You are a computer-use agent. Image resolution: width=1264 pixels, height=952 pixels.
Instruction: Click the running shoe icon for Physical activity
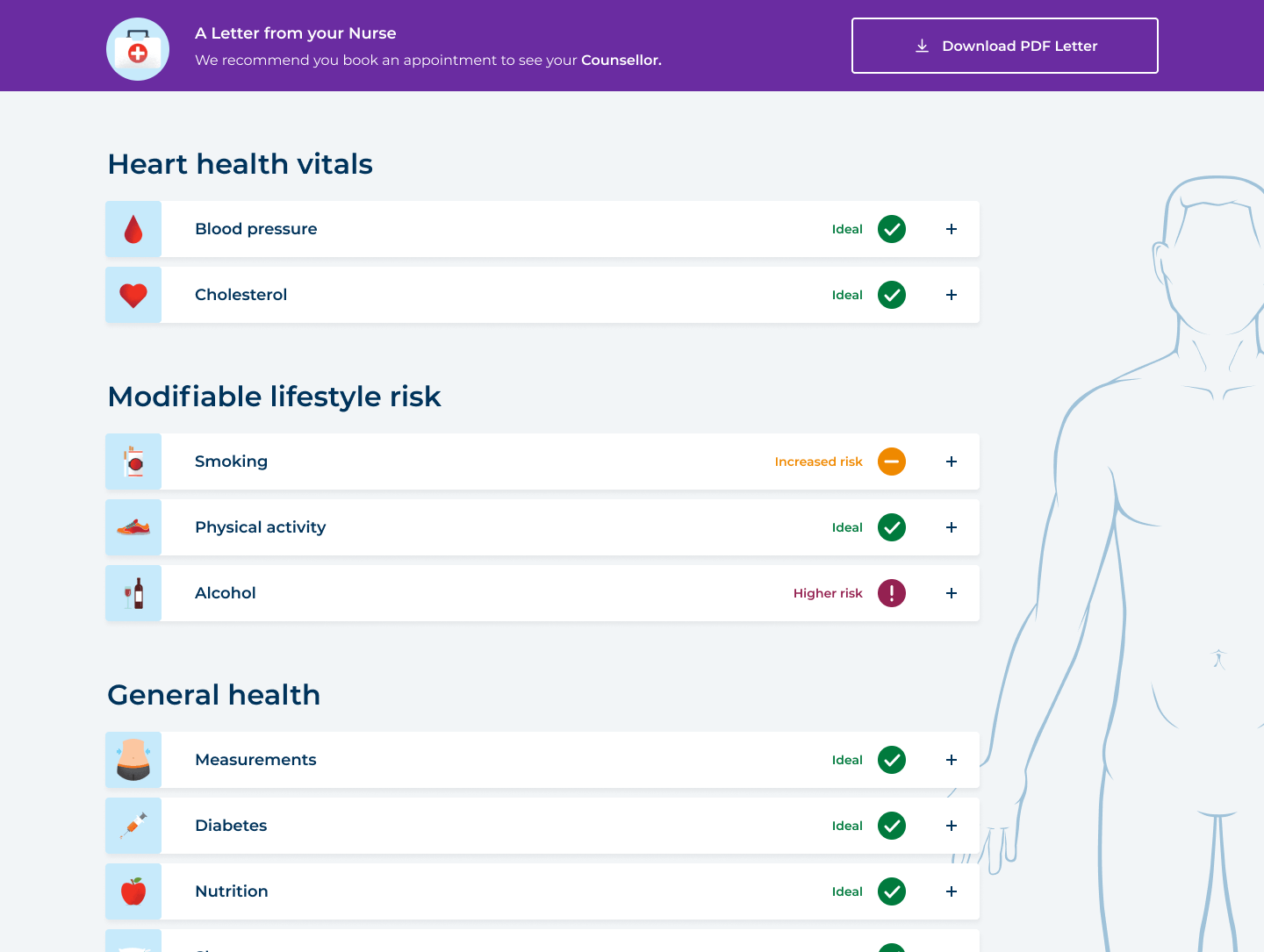click(133, 527)
